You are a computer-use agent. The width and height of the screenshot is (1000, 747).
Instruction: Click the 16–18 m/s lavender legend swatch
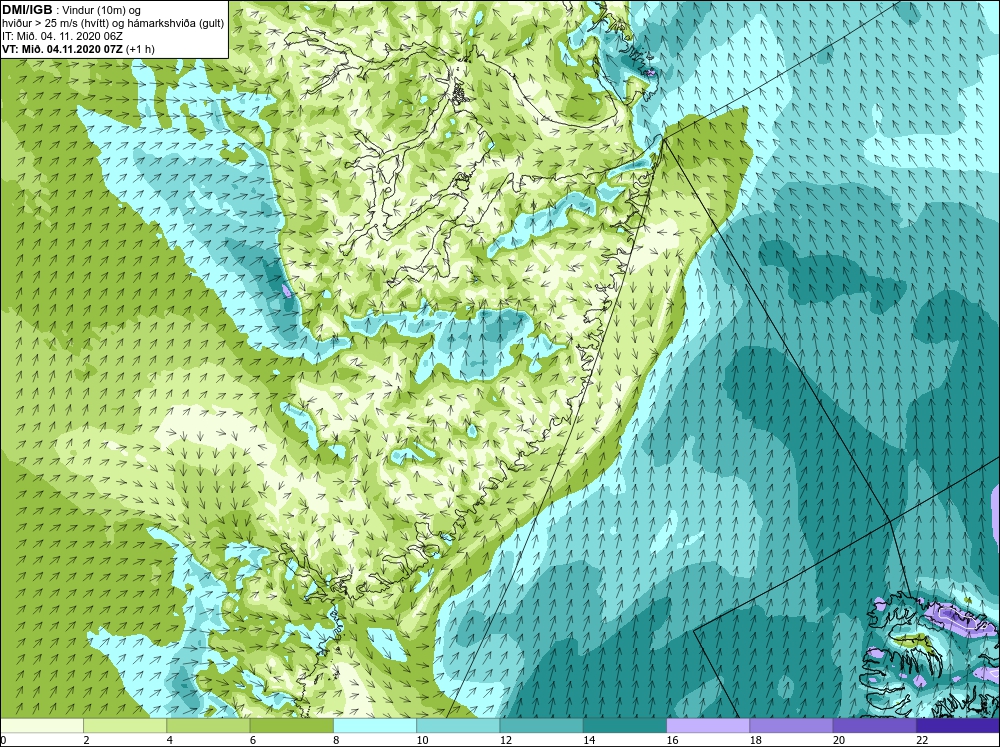708,726
